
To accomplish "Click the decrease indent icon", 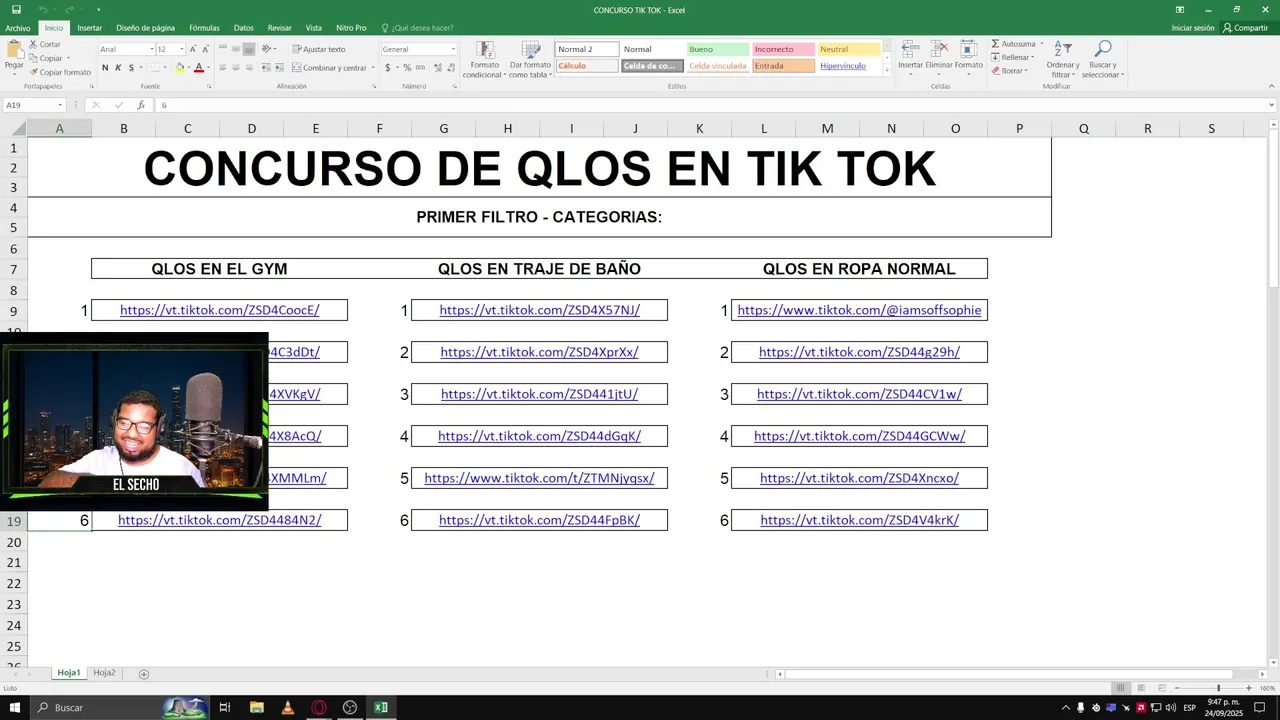I will coord(267,68).
